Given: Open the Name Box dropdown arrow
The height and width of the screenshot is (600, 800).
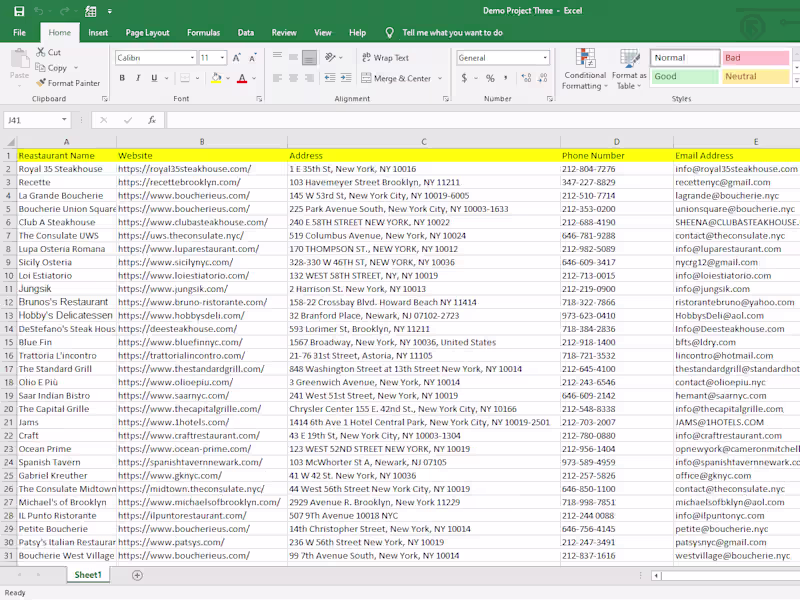Looking at the screenshot, I should coord(64,120).
